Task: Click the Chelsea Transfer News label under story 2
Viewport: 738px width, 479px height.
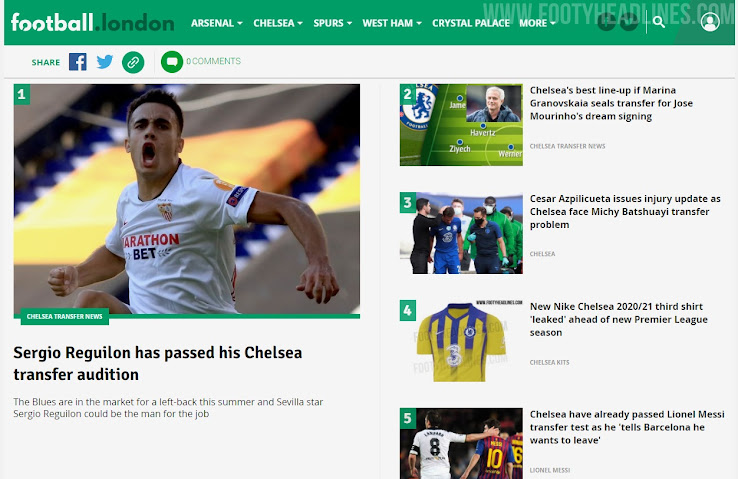Action: point(567,146)
